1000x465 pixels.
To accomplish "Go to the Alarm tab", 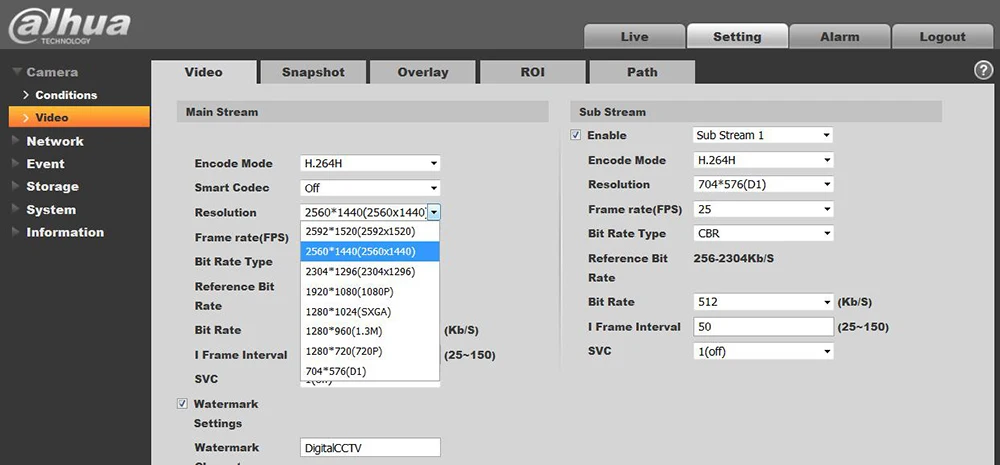I will click(x=840, y=37).
